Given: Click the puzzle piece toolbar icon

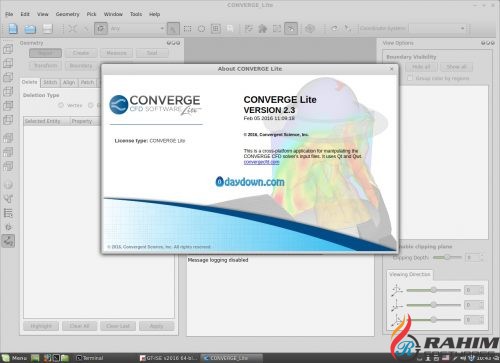Looking at the screenshot, I should point(263,29).
